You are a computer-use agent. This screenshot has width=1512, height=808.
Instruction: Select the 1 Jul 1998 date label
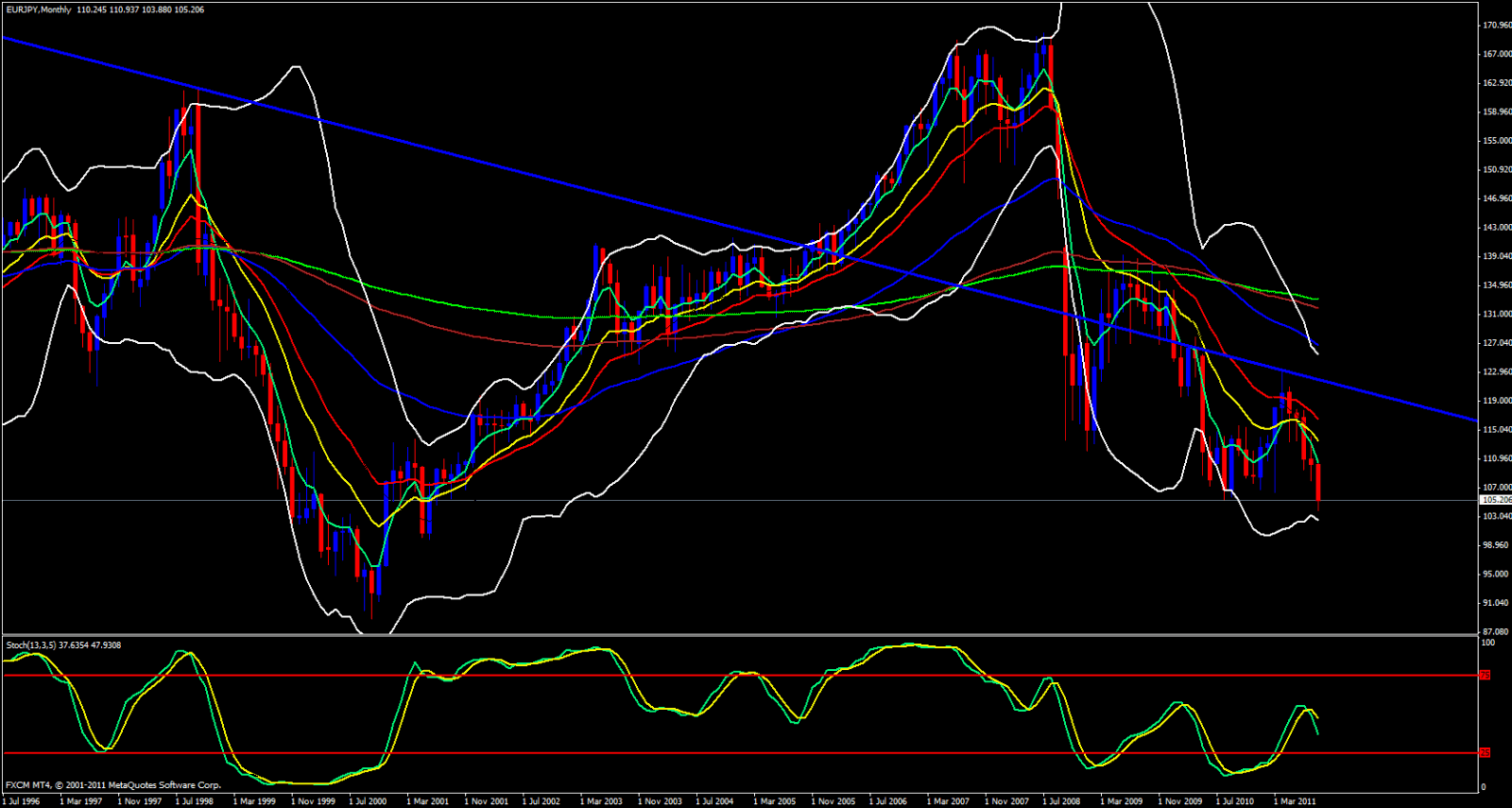pos(194,801)
